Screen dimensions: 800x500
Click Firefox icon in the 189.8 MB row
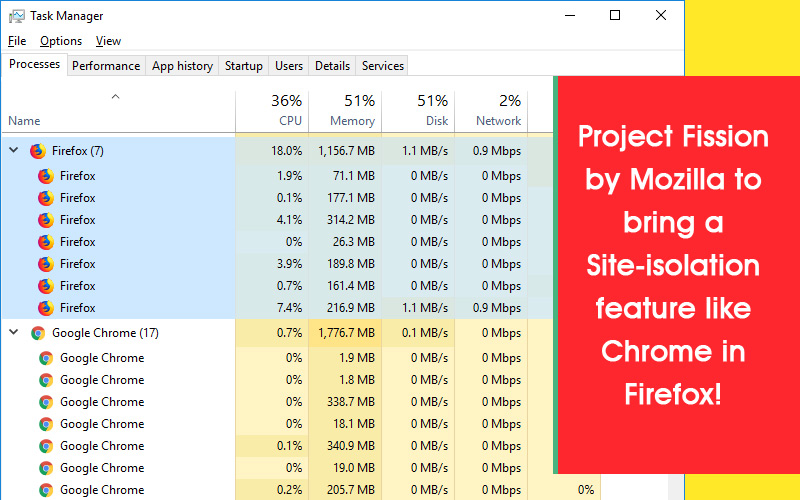point(46,264)
